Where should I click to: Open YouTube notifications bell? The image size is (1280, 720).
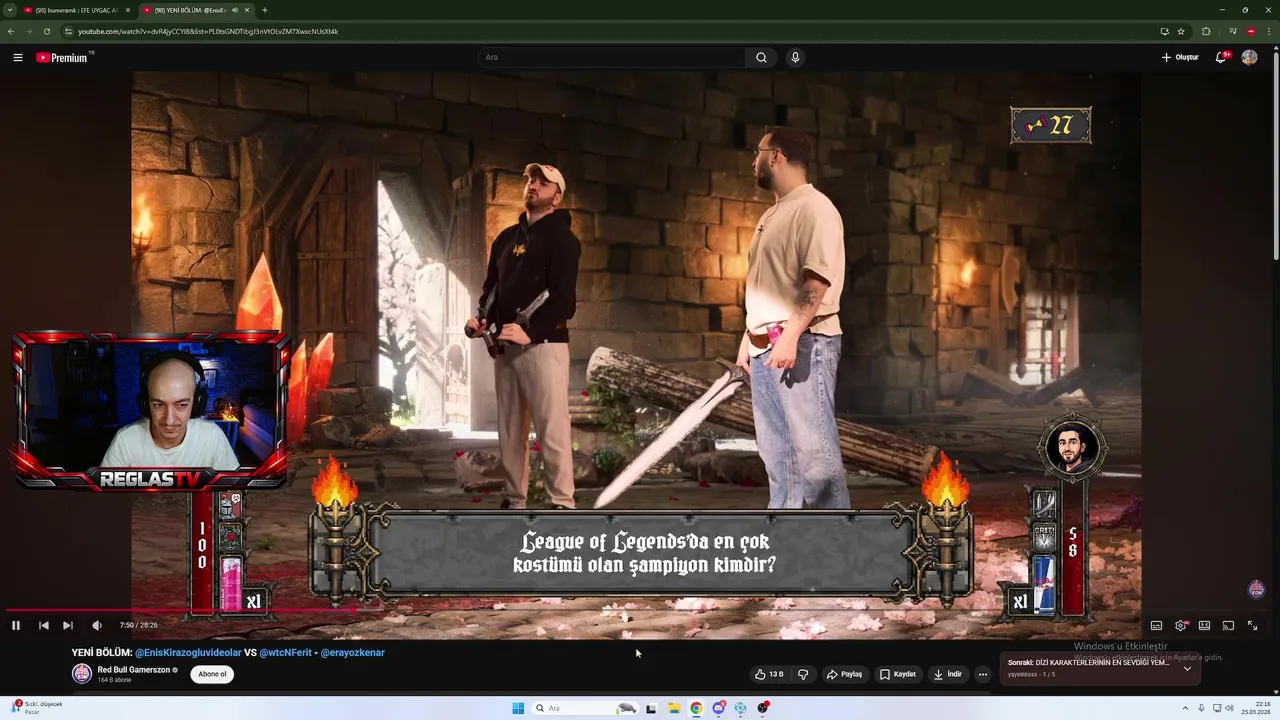(x=1221, y=57)
